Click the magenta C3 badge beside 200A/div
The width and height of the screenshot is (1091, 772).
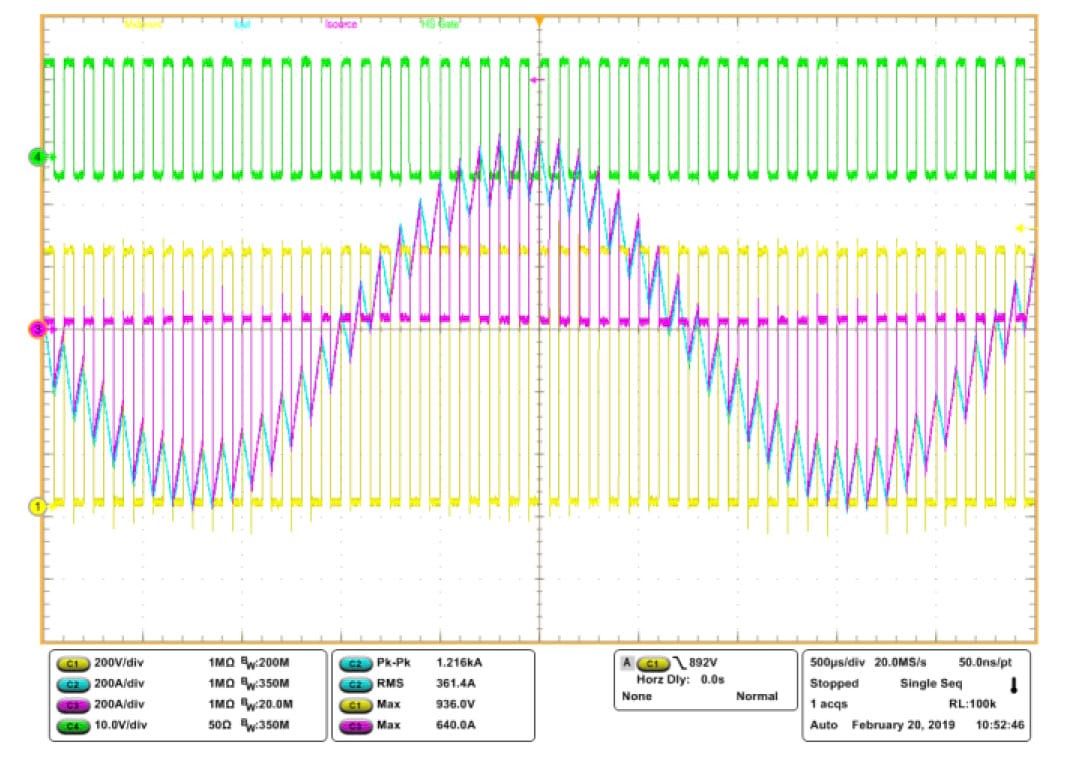72,704
